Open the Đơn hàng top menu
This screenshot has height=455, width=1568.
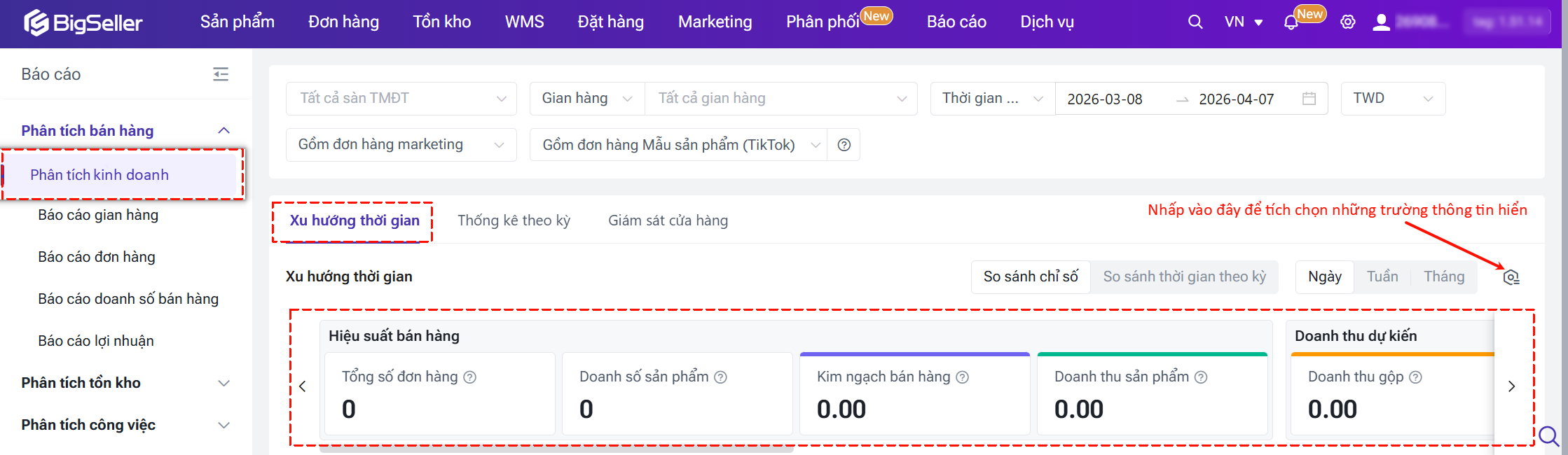point(343,22)
